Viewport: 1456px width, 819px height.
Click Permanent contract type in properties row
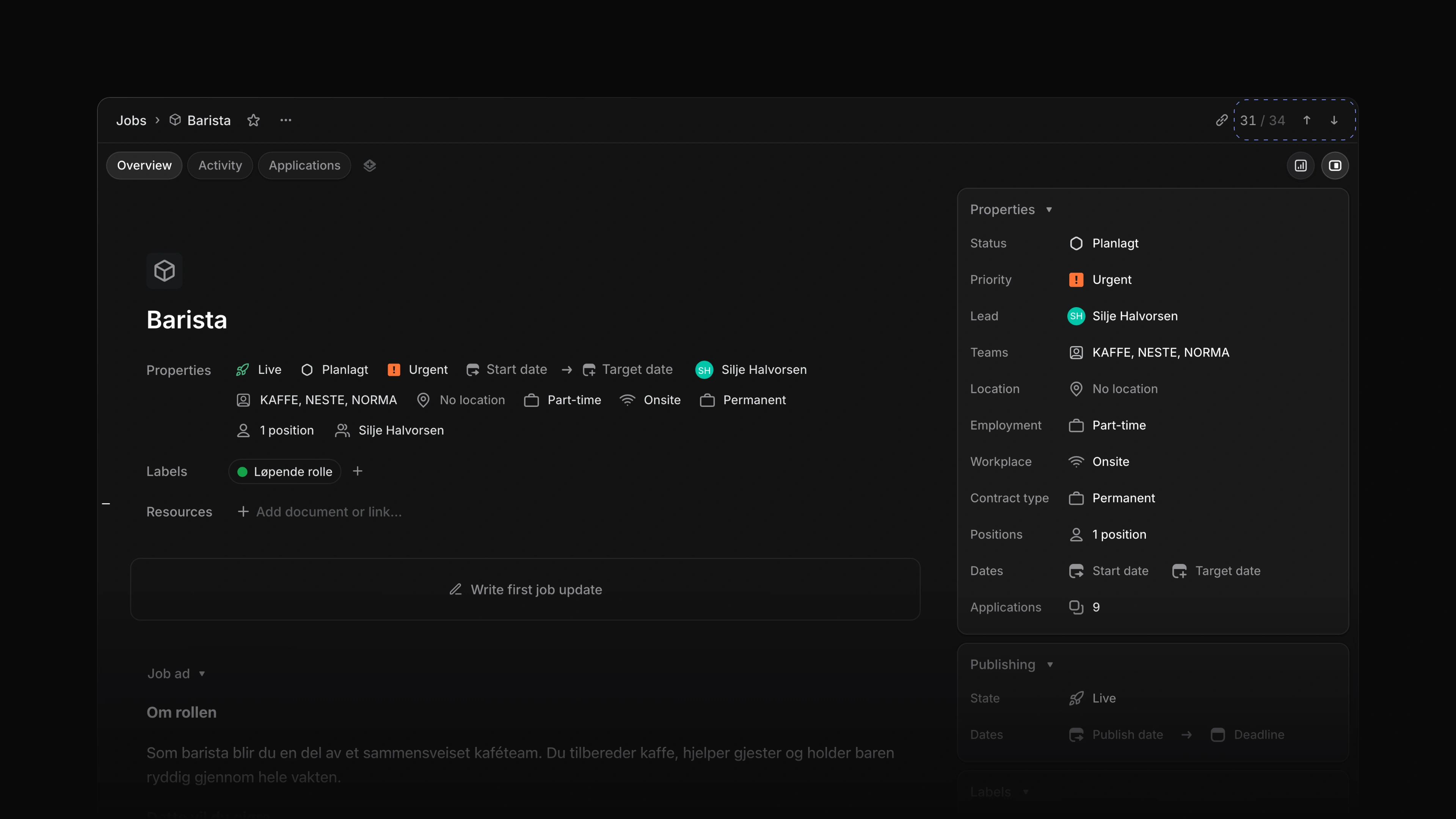(x=743, y=400)
